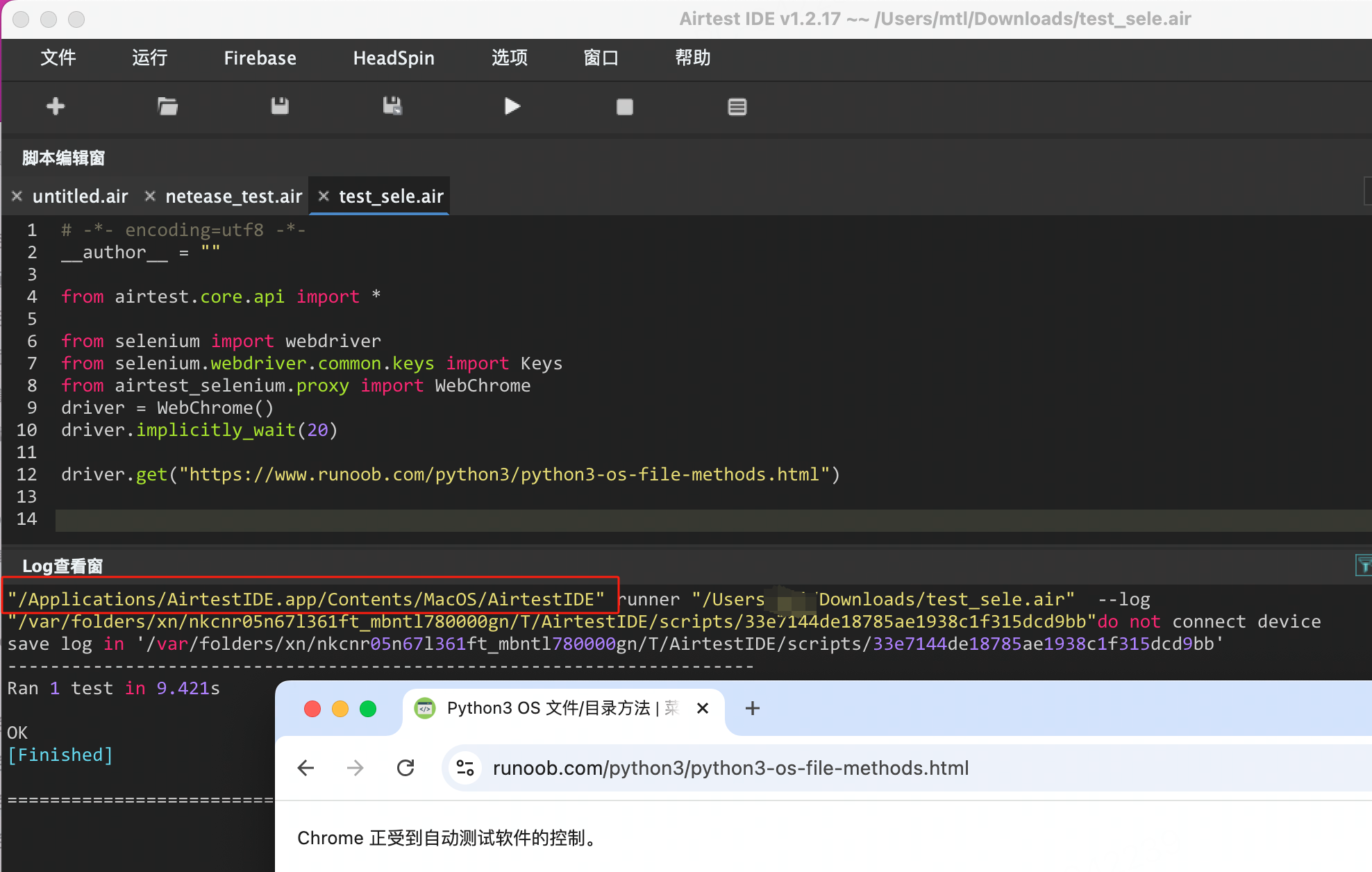Click the log filter icon
The image size is (1372, 872).
(1364, 566)
